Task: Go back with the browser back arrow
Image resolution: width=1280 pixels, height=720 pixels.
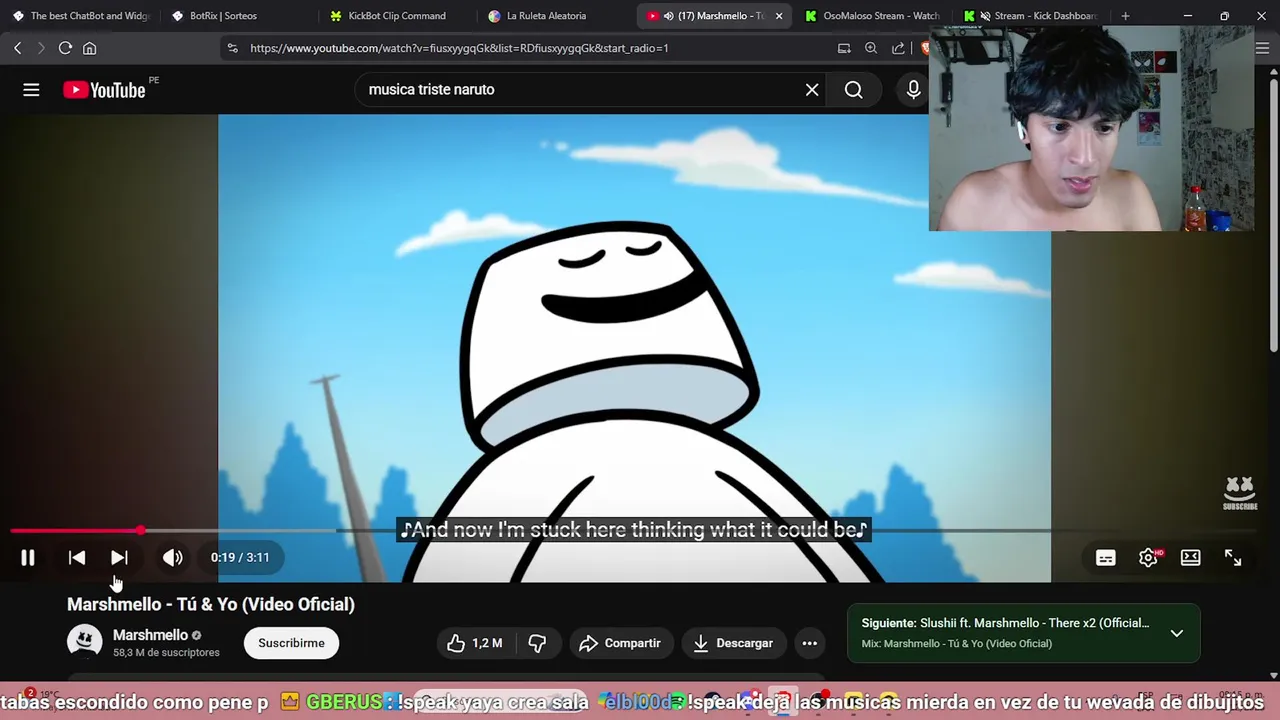Action: click(x=17, y=48)
